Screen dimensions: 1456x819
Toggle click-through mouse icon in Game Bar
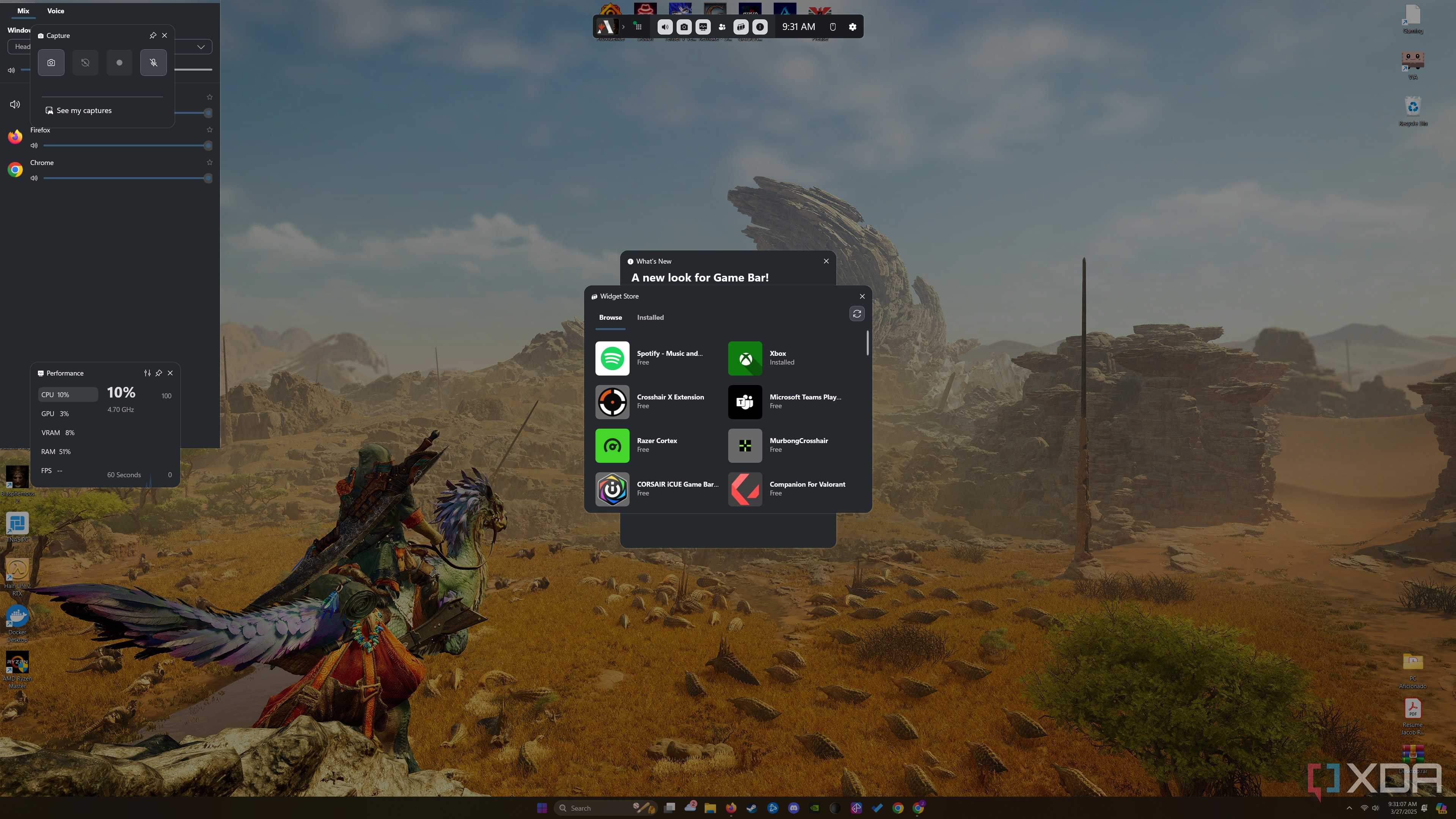(x=832, y=27)
